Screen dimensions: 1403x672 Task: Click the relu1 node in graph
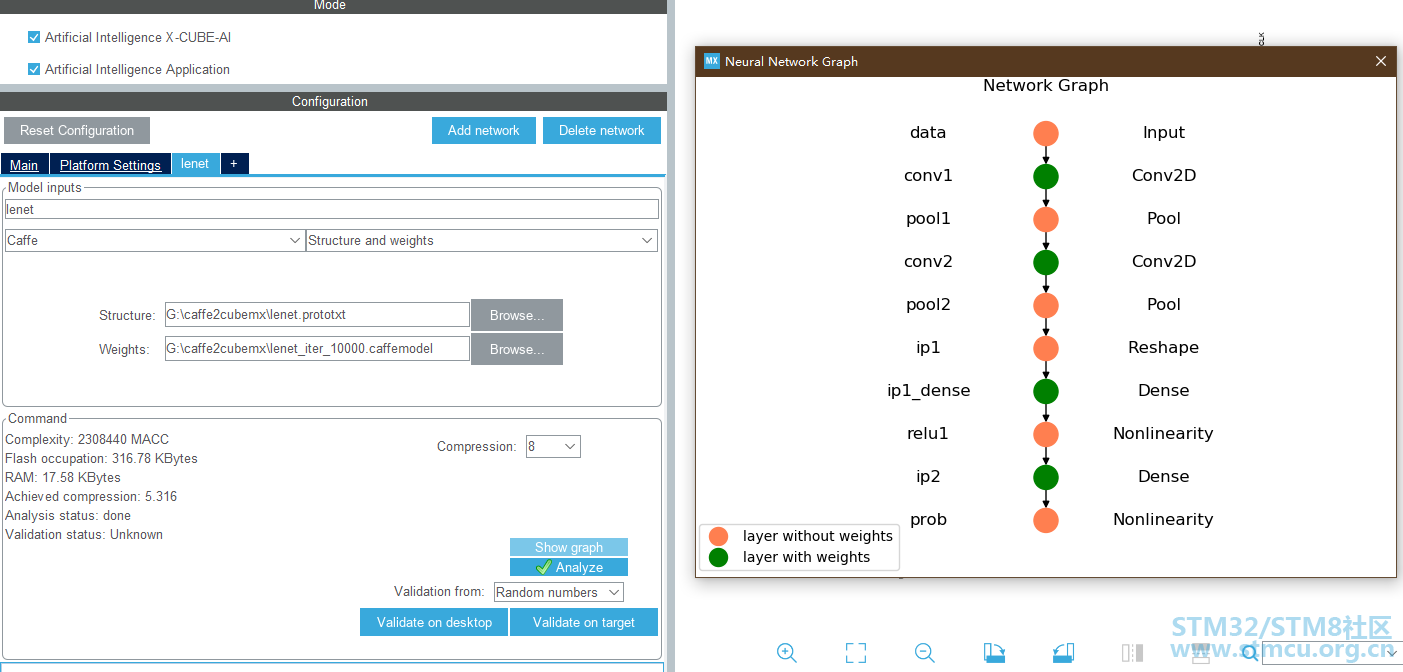pyautogui.click(x=1046, y=434)
